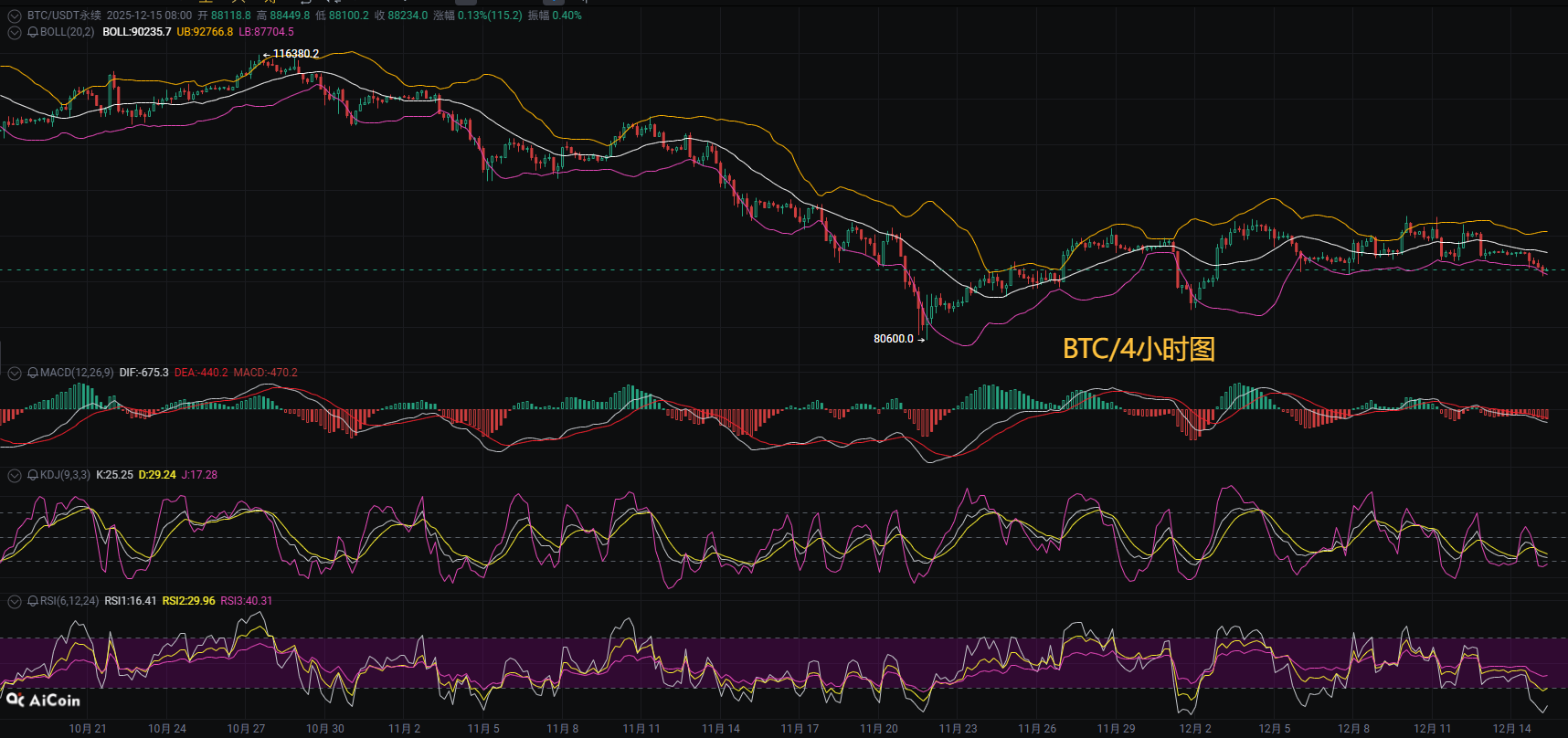
Task: Collapse the BTC/USDT main chart header chevron
Action: 14,16
